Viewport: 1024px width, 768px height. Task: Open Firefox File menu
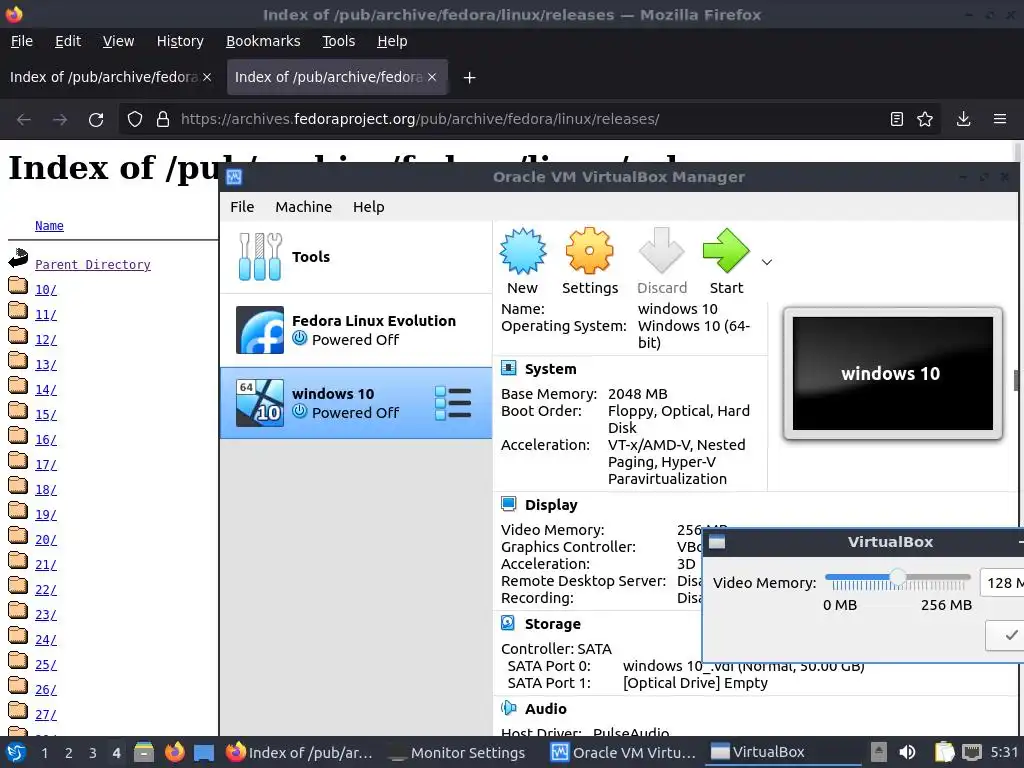(x=22, y=41)
